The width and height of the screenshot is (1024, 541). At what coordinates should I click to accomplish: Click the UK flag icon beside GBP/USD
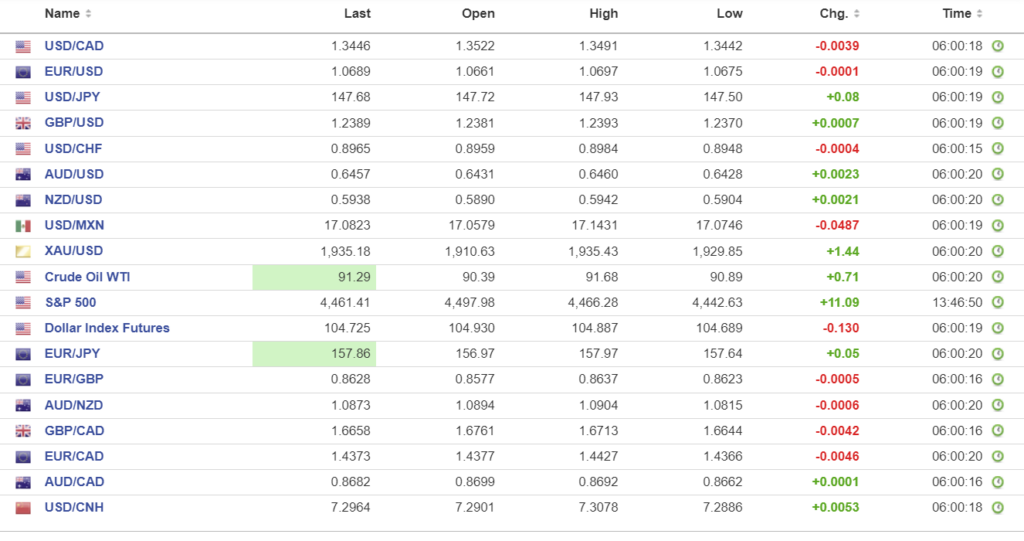pyautogui.click(x=23, y=123)
